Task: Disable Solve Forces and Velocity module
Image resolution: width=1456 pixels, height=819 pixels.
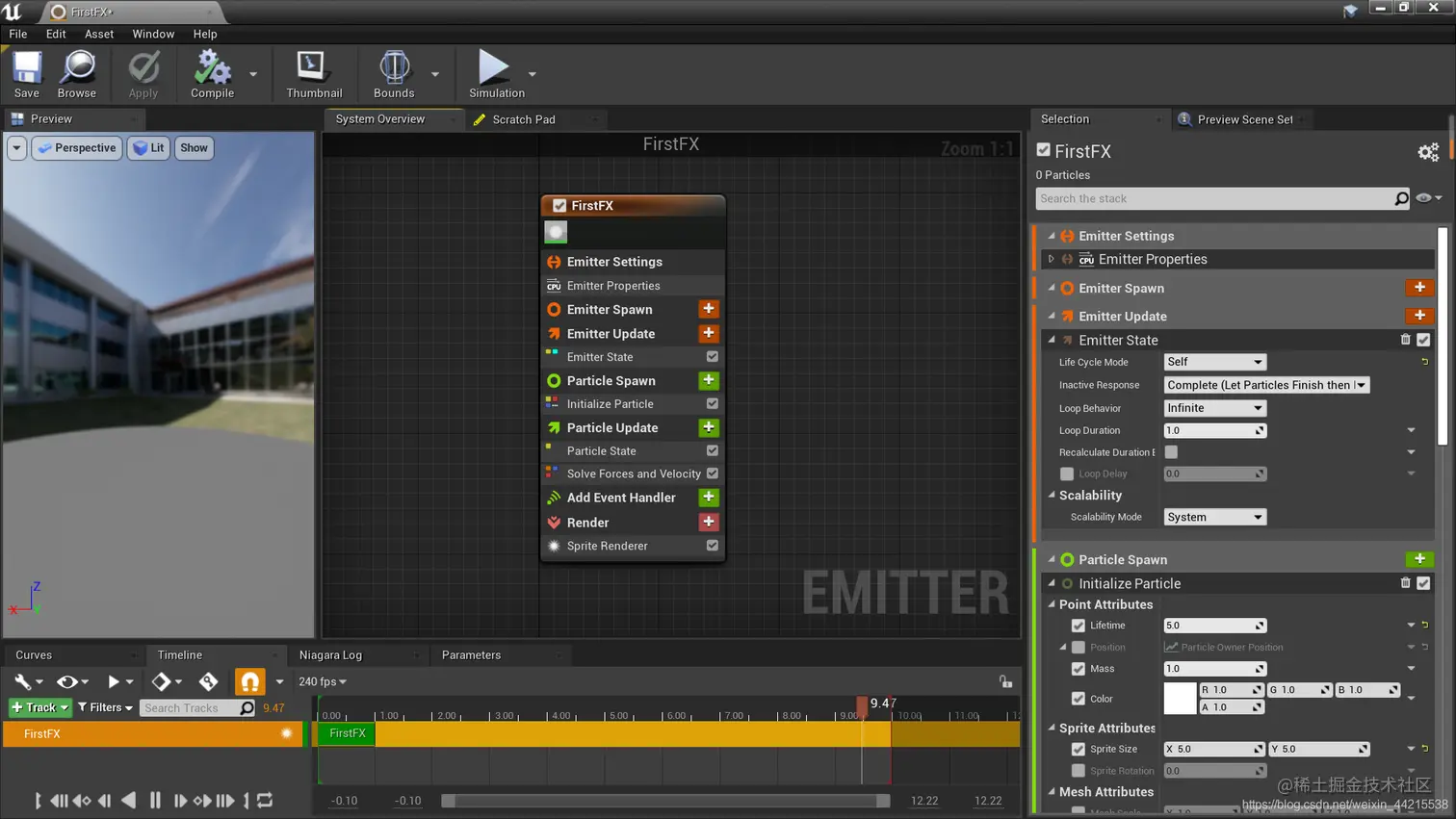Action: click(713, 473)
